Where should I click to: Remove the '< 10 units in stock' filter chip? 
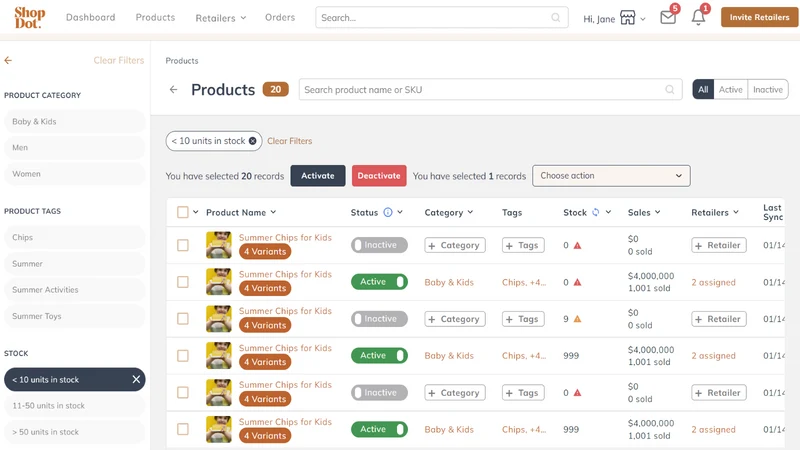click(x=253, y=141)
